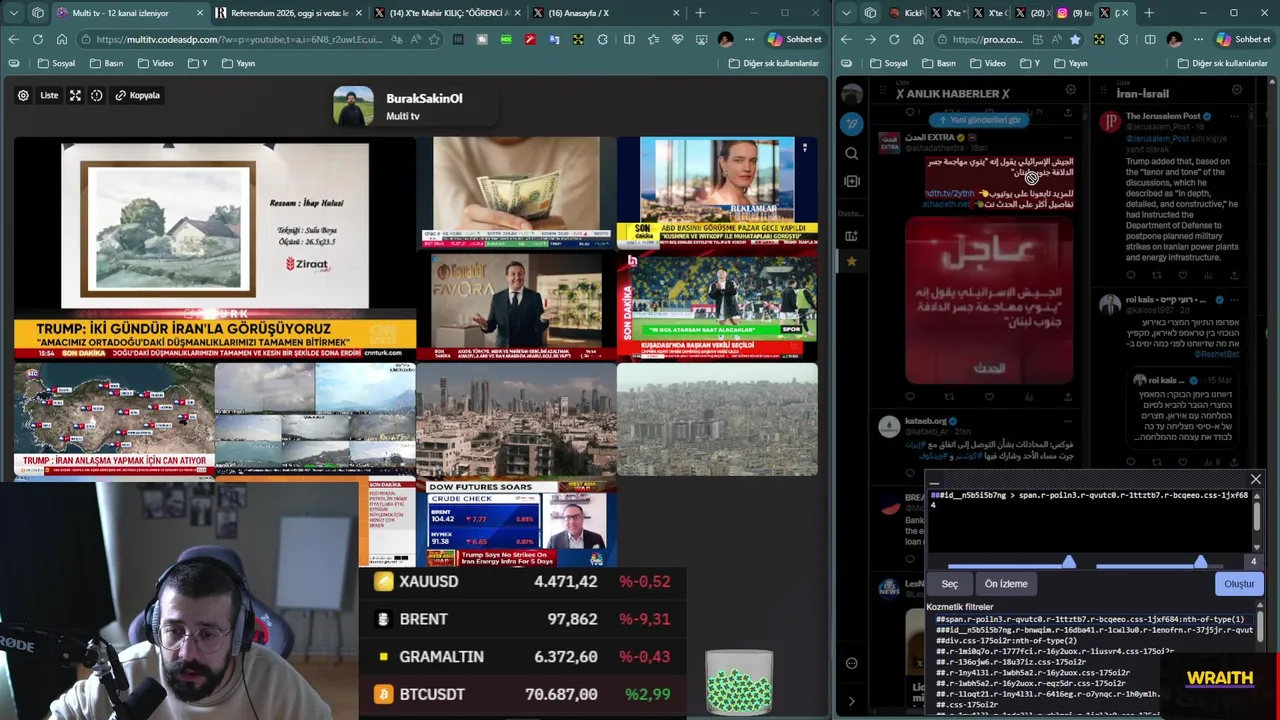Expand X Pro sidebar chevron at bottom
Screen dimensions: 1280x720
pos(851,701)
